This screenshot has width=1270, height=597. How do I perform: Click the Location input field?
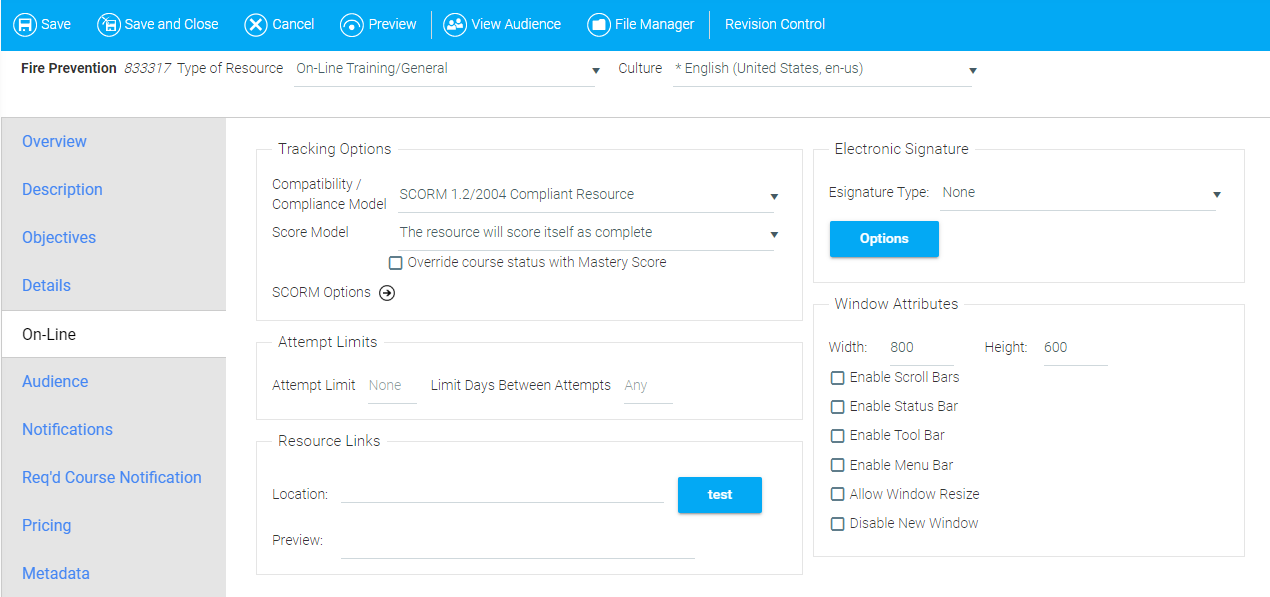pos(502,493)
